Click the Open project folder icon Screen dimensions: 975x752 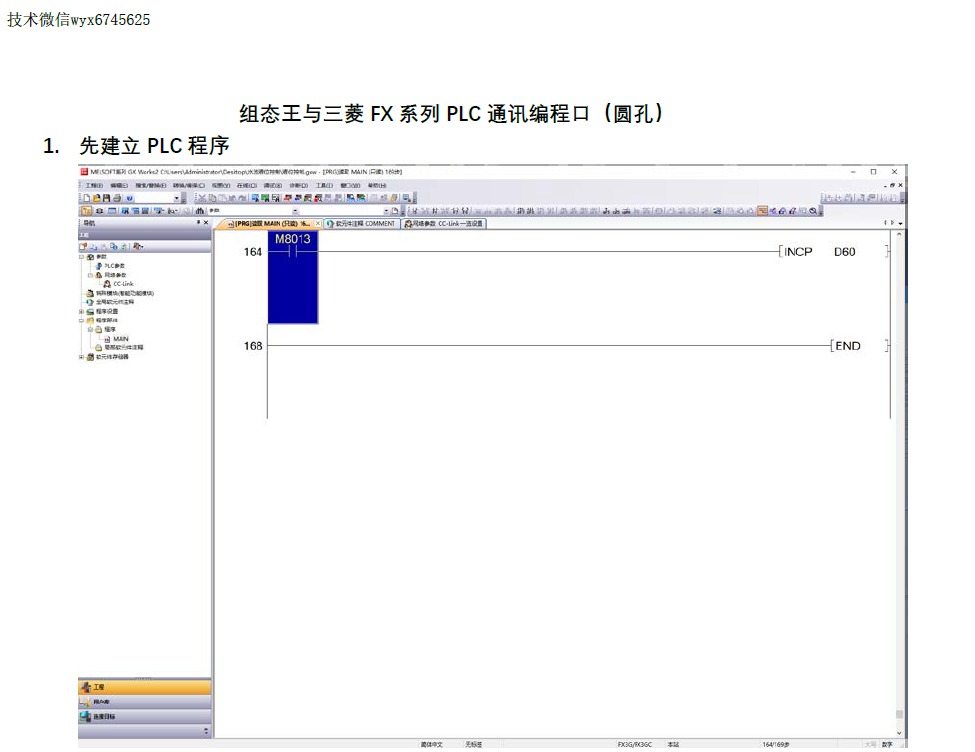(95, 198)
